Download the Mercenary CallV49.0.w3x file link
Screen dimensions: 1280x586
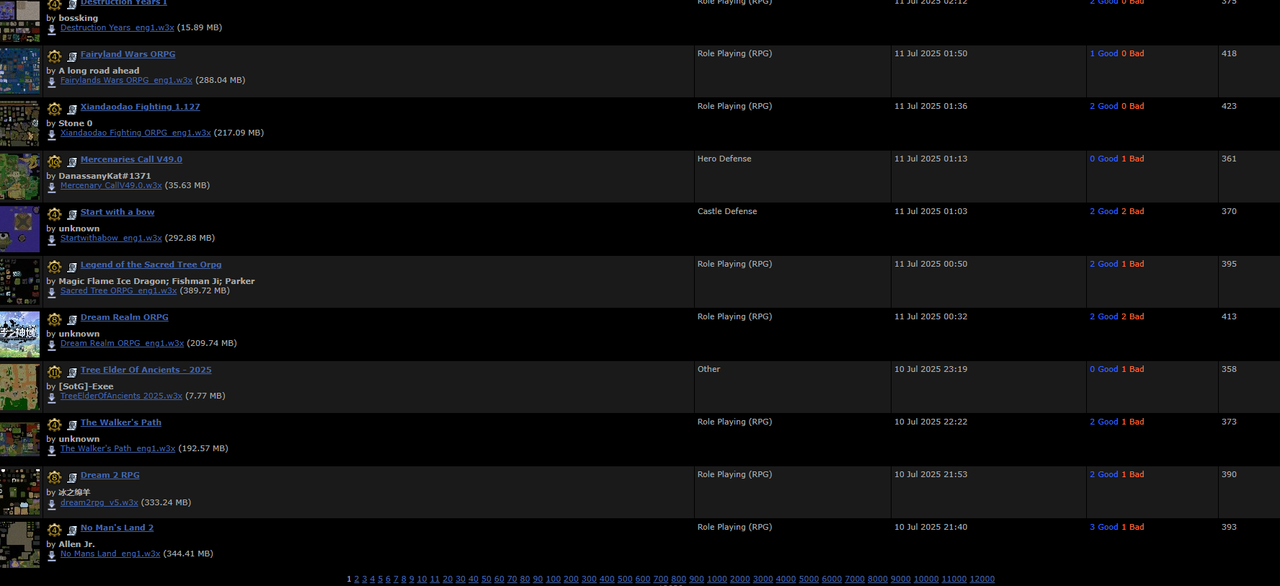(x=111, y=186)
